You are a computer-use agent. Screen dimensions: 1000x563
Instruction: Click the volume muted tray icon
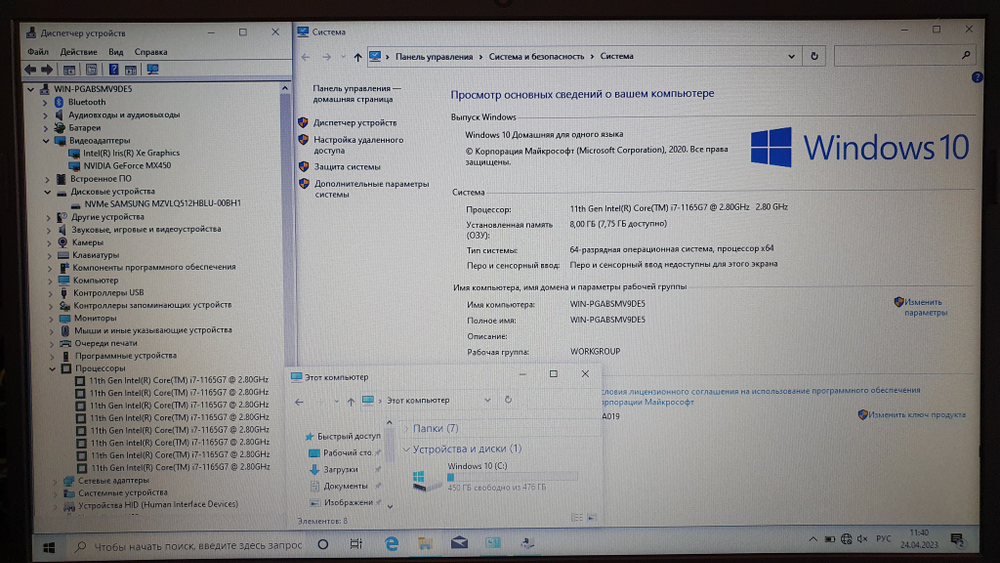(x=862, y=539)
